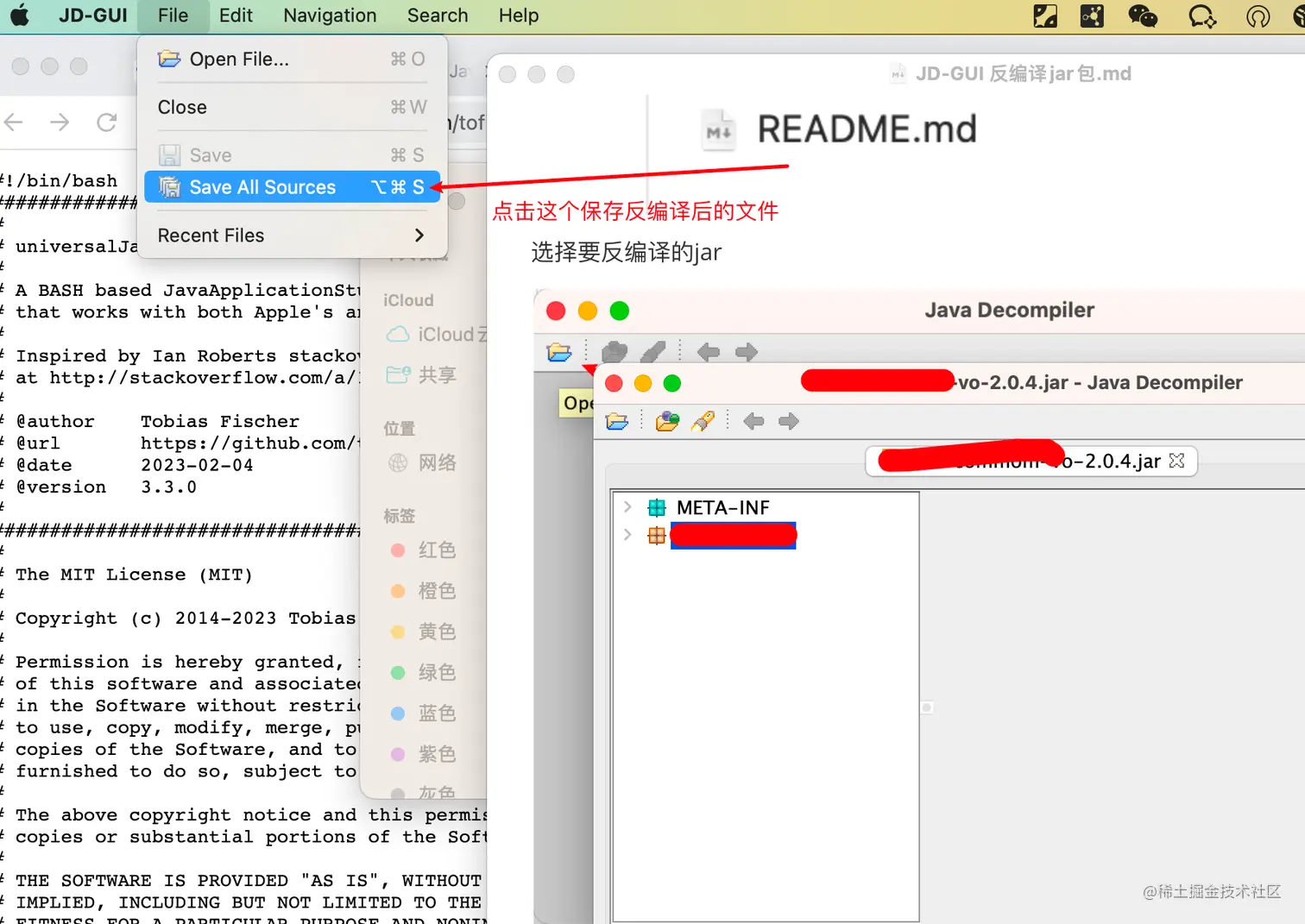This screenshot has height=924, width=1305.
Task: Select green tag 绿色 in sidebar
Action: [x=423, y=672]
